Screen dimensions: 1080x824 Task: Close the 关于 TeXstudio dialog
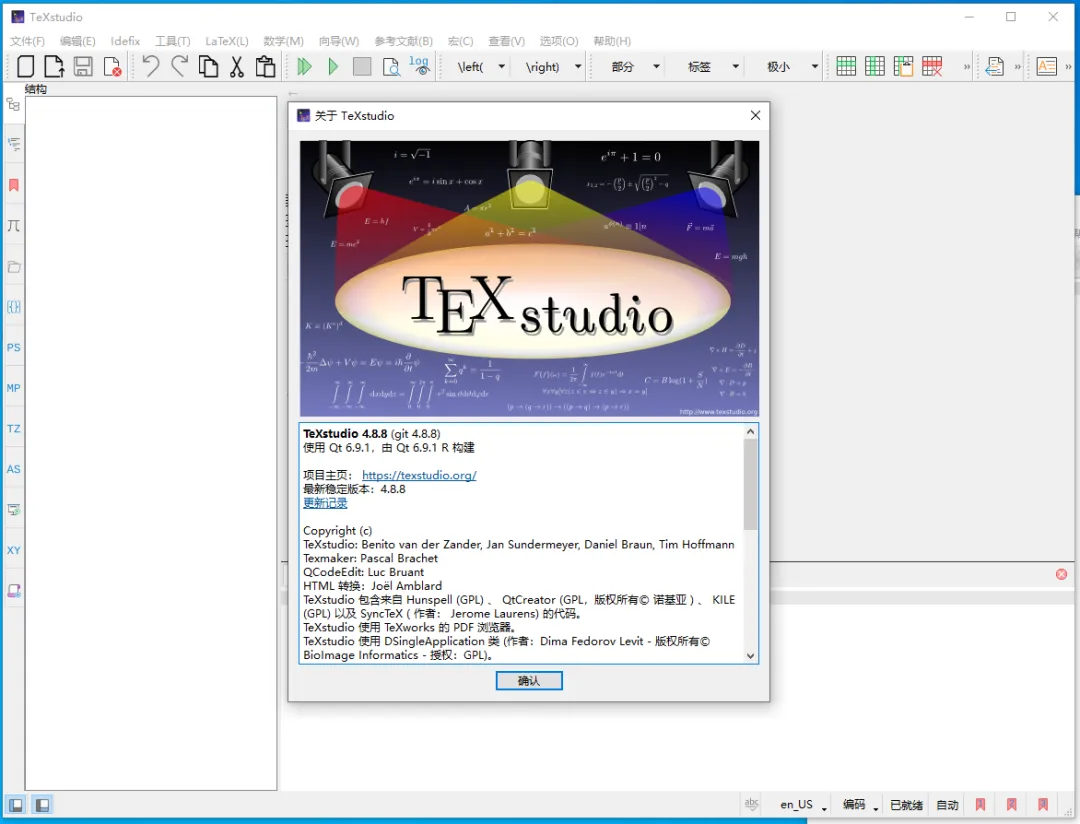pyautogui.click(x=755, y=115)
